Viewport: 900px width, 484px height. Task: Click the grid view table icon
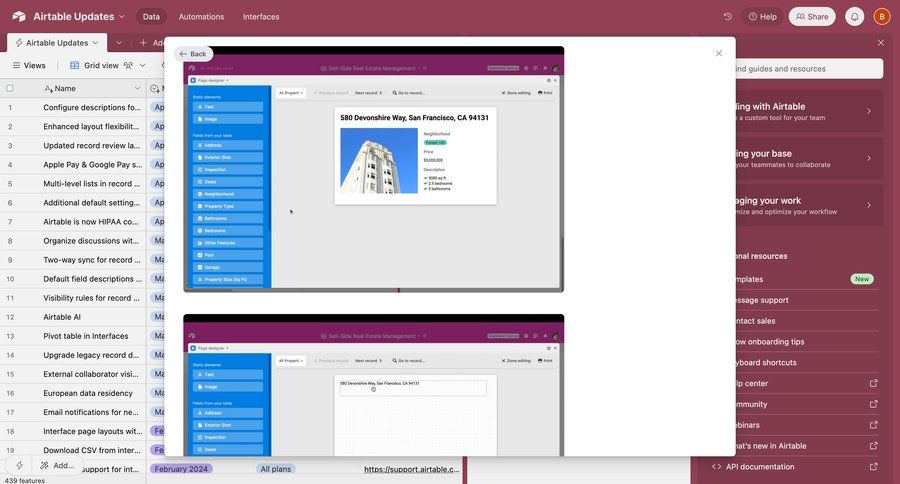(x=75, y=65)
